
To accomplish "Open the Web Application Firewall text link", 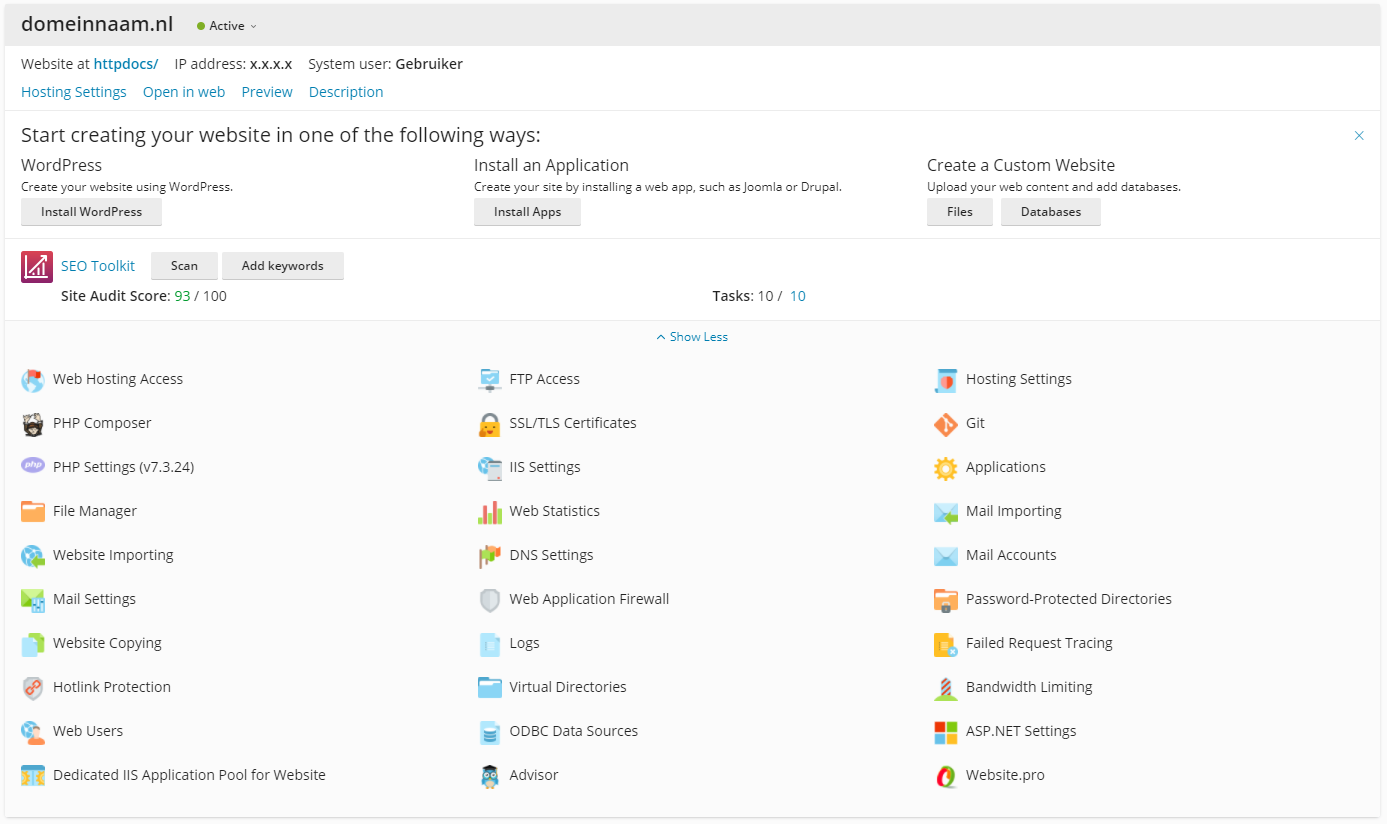I will [589, 599].
